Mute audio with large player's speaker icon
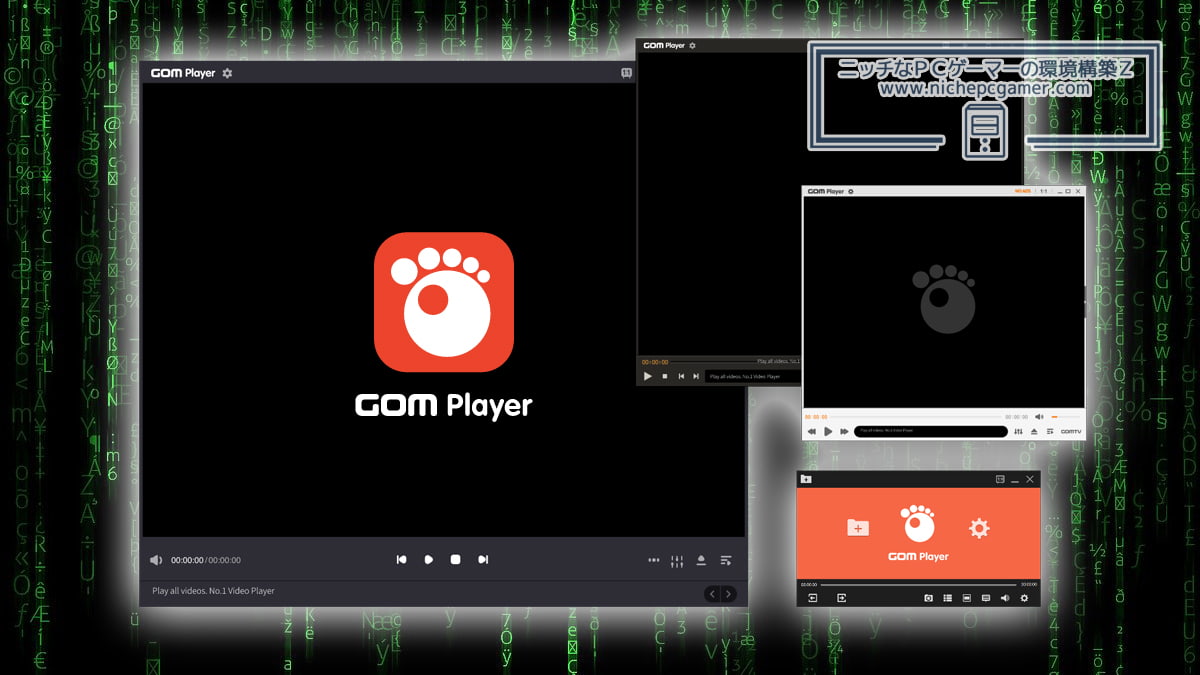The height and width of the screenshot is (675, 1200). click(156, 560)
